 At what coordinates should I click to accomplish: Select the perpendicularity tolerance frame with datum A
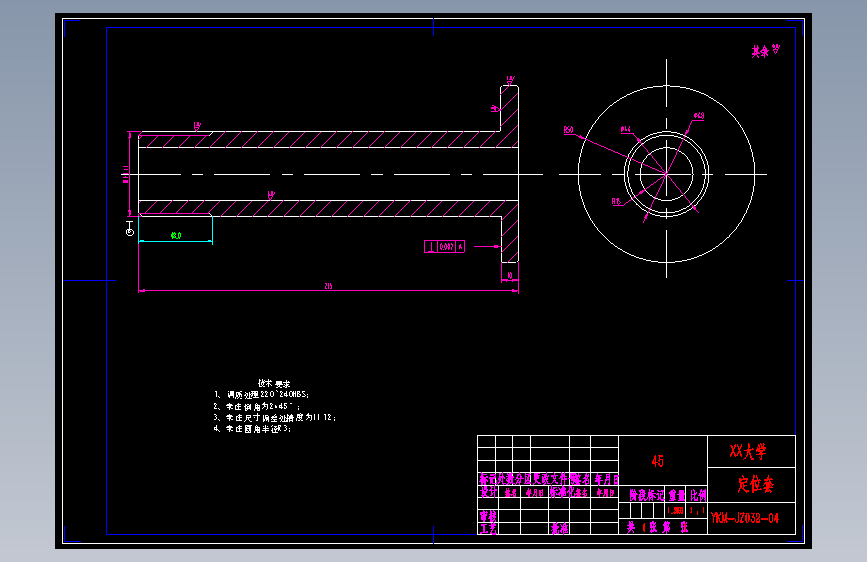point(445,247)
